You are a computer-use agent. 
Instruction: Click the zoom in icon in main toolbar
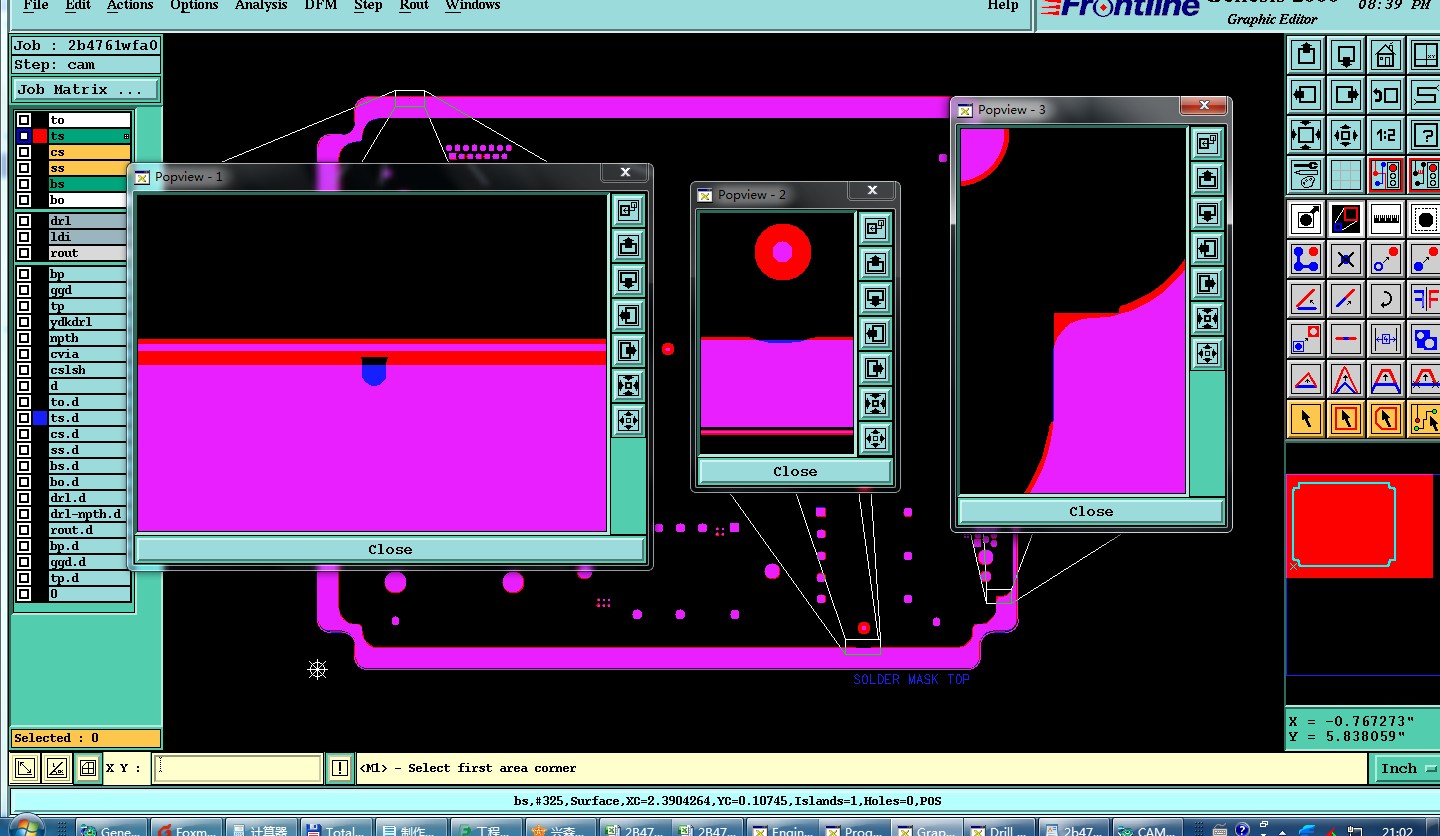pyautogui.click(x=1306, y=134)
